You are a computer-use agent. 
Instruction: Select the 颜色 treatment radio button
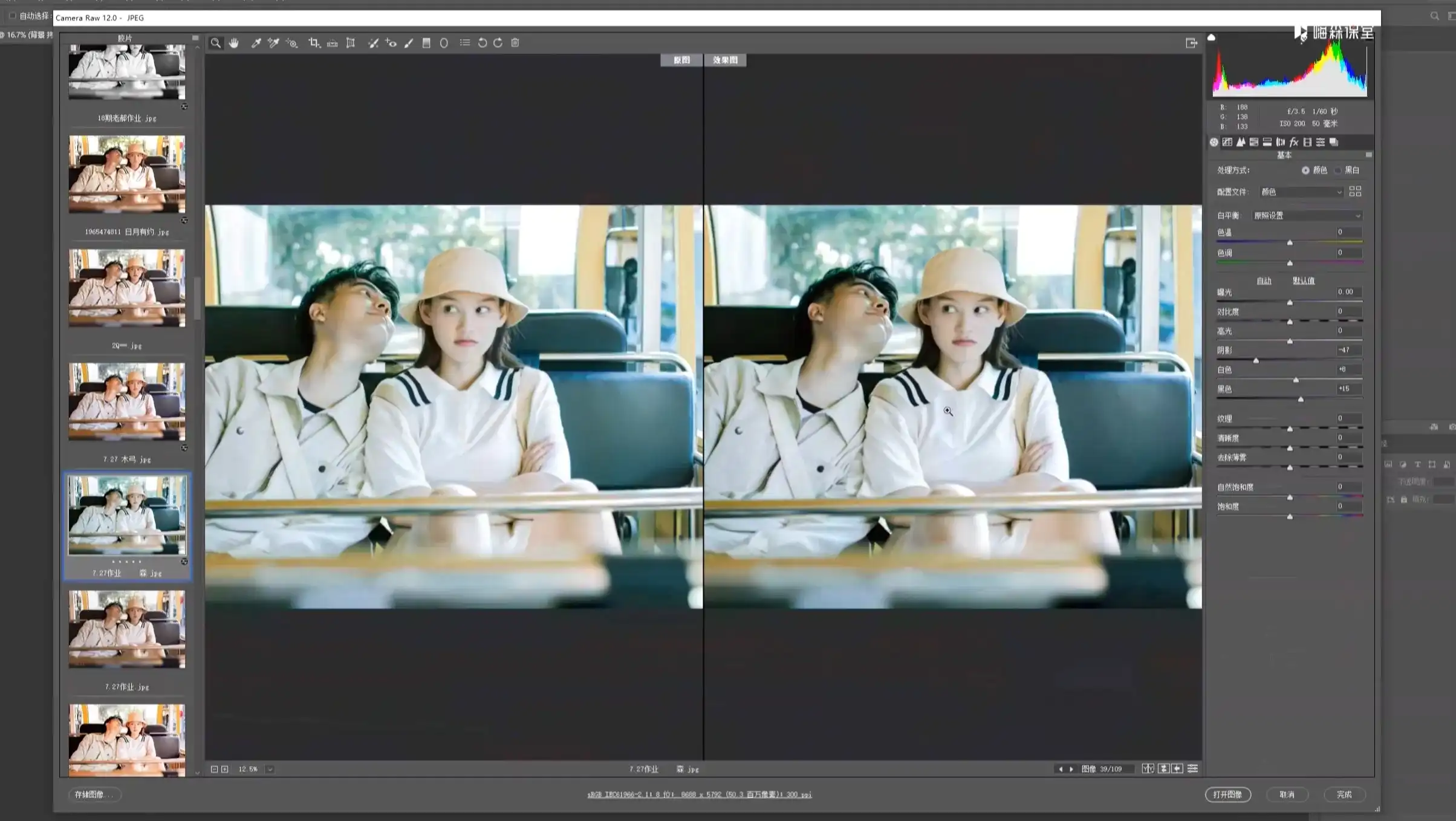coord(1305,170)
